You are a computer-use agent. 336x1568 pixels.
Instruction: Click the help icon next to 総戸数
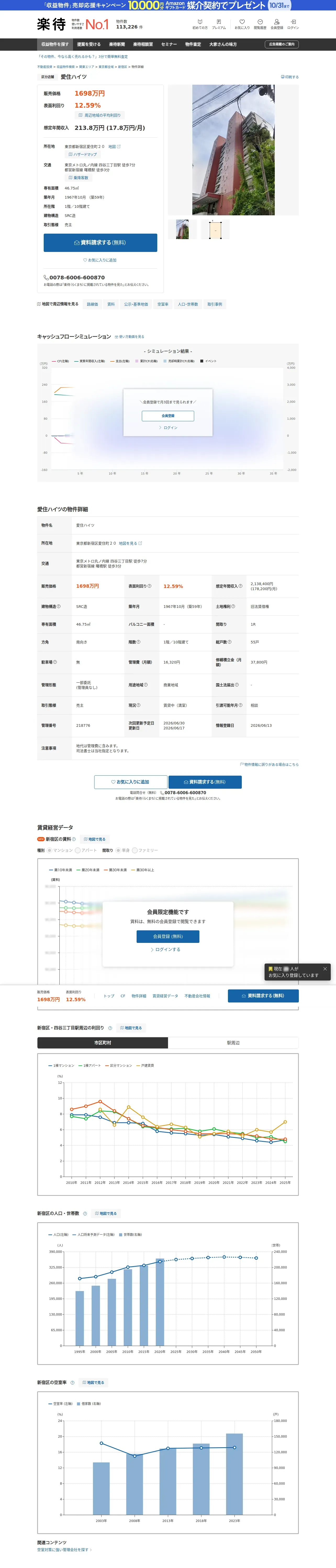(229, 642)
